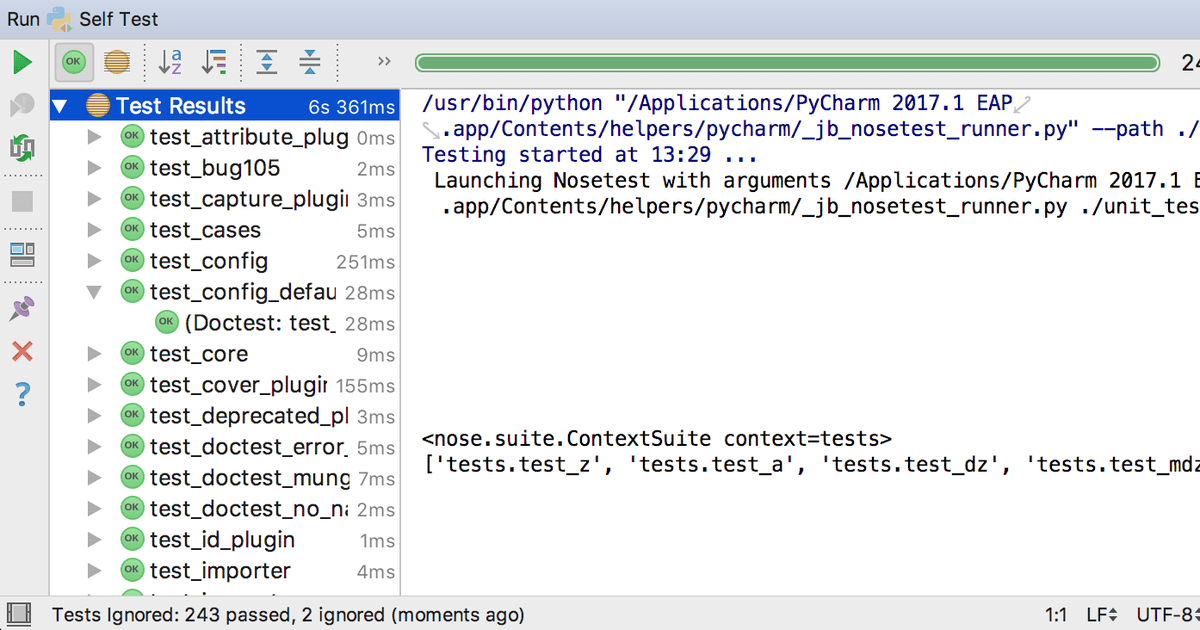Collapse the test_config_defaults node
The height and width of the screenshot is (630, 1200).
(x=95, y=292)
